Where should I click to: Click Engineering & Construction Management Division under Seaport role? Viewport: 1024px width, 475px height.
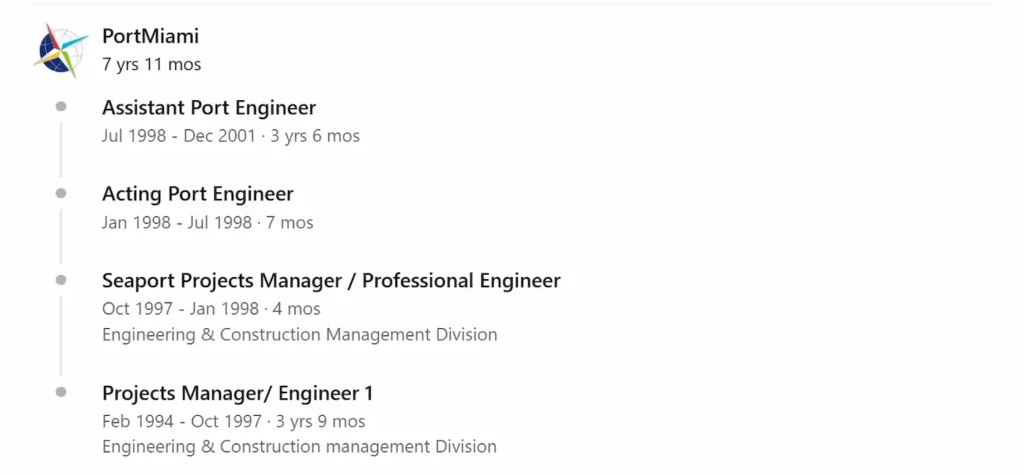click(300, 335)
